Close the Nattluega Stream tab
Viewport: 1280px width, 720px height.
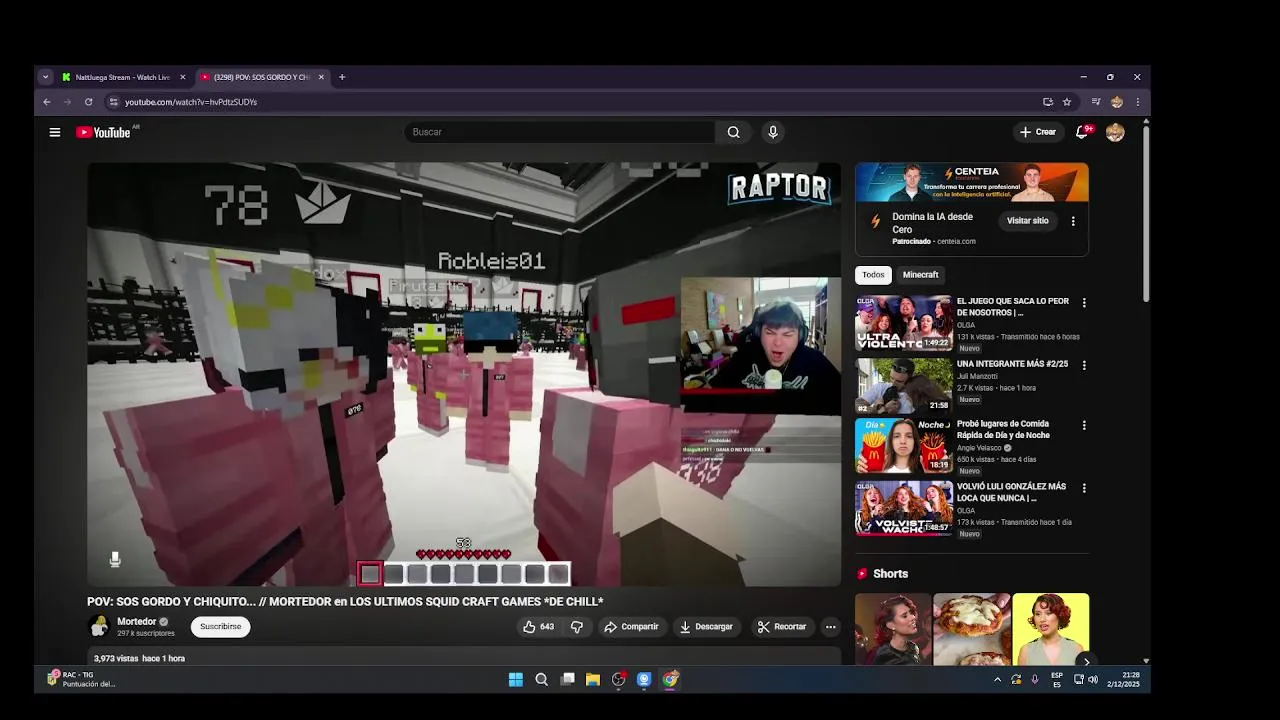[182, 77]
